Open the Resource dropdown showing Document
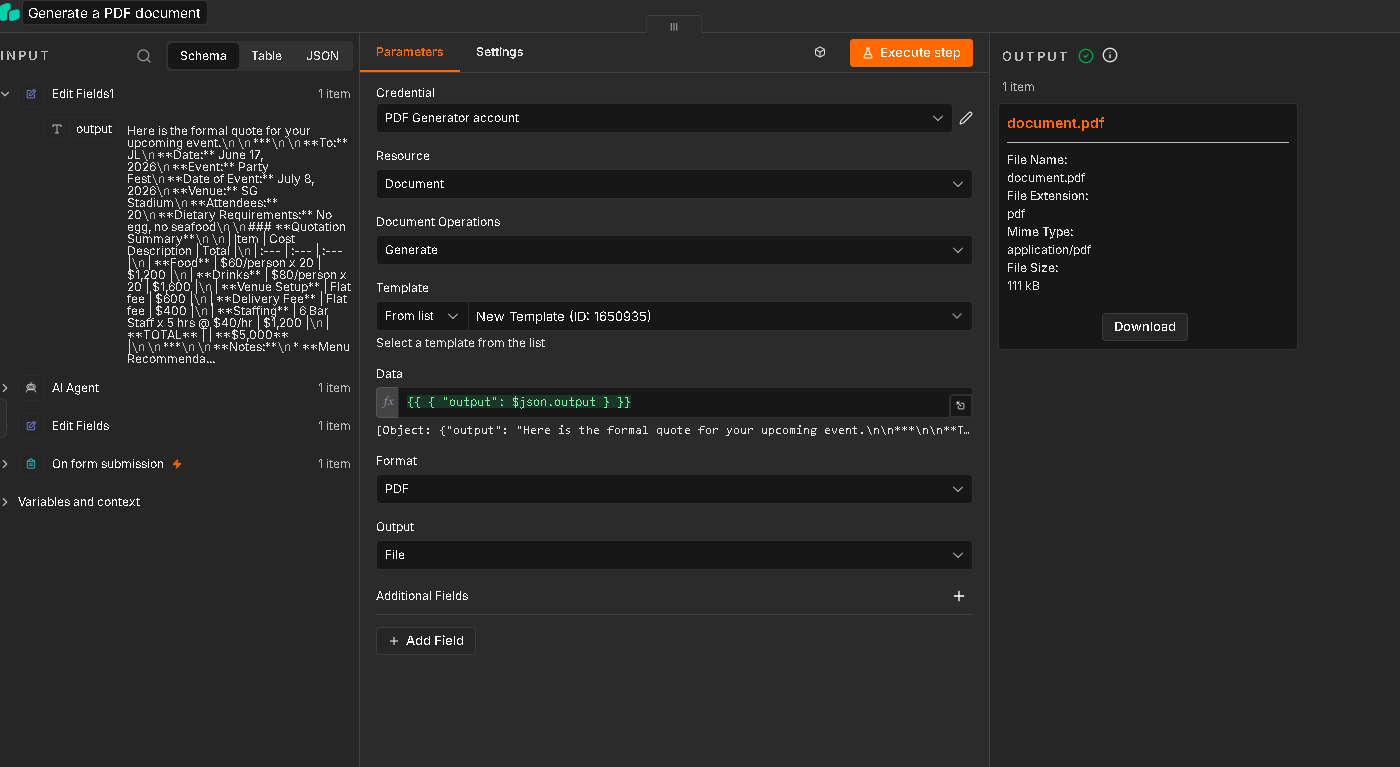The height and width of the screenshot is (767, 1400). [x=674, y=184]
